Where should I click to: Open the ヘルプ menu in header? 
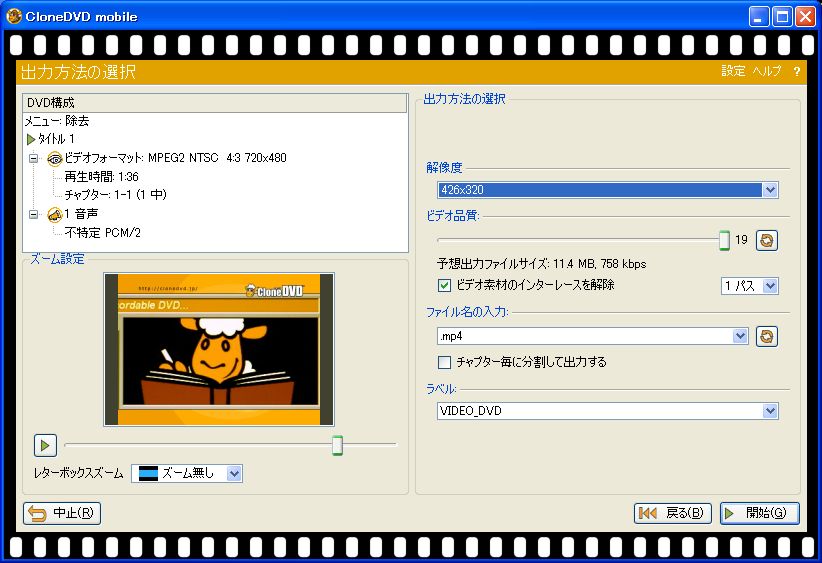tap(767, 71)
